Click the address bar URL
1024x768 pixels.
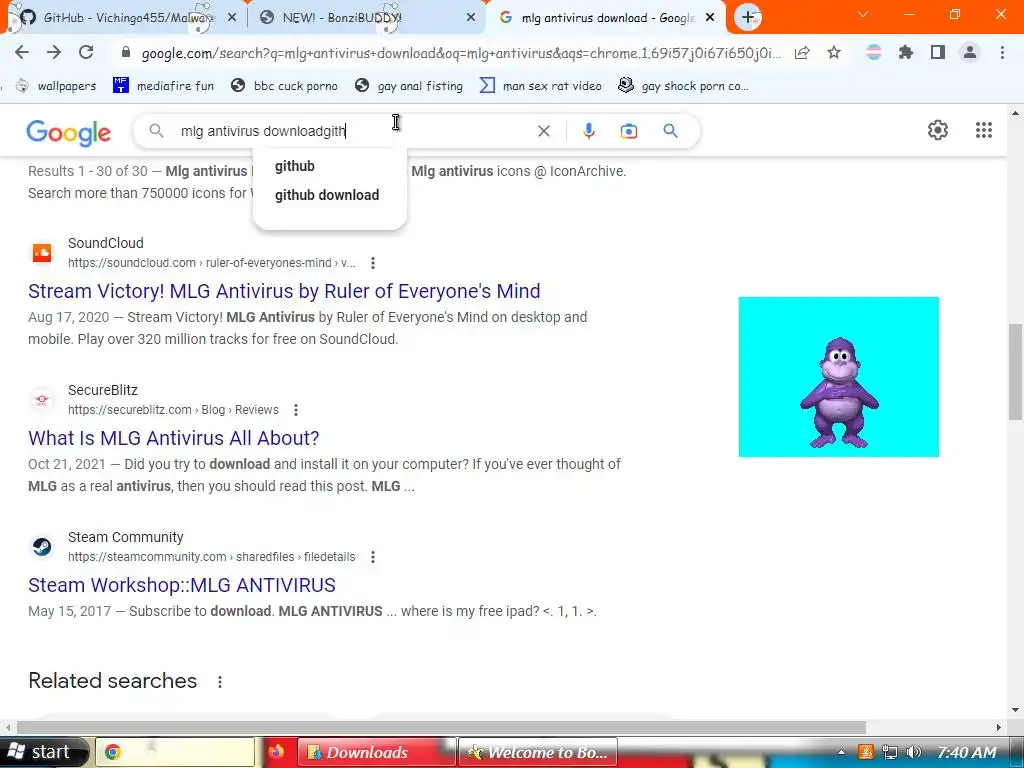click(x=461, y=53)
